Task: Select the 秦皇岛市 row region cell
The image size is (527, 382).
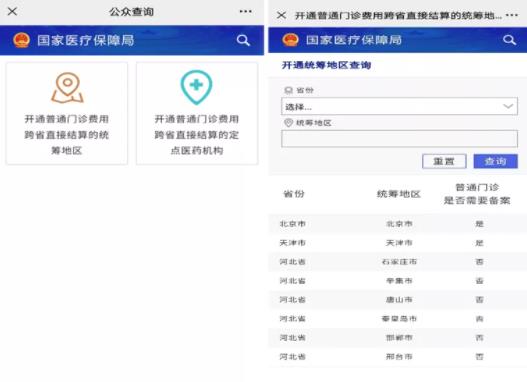Action: (399, 319)
